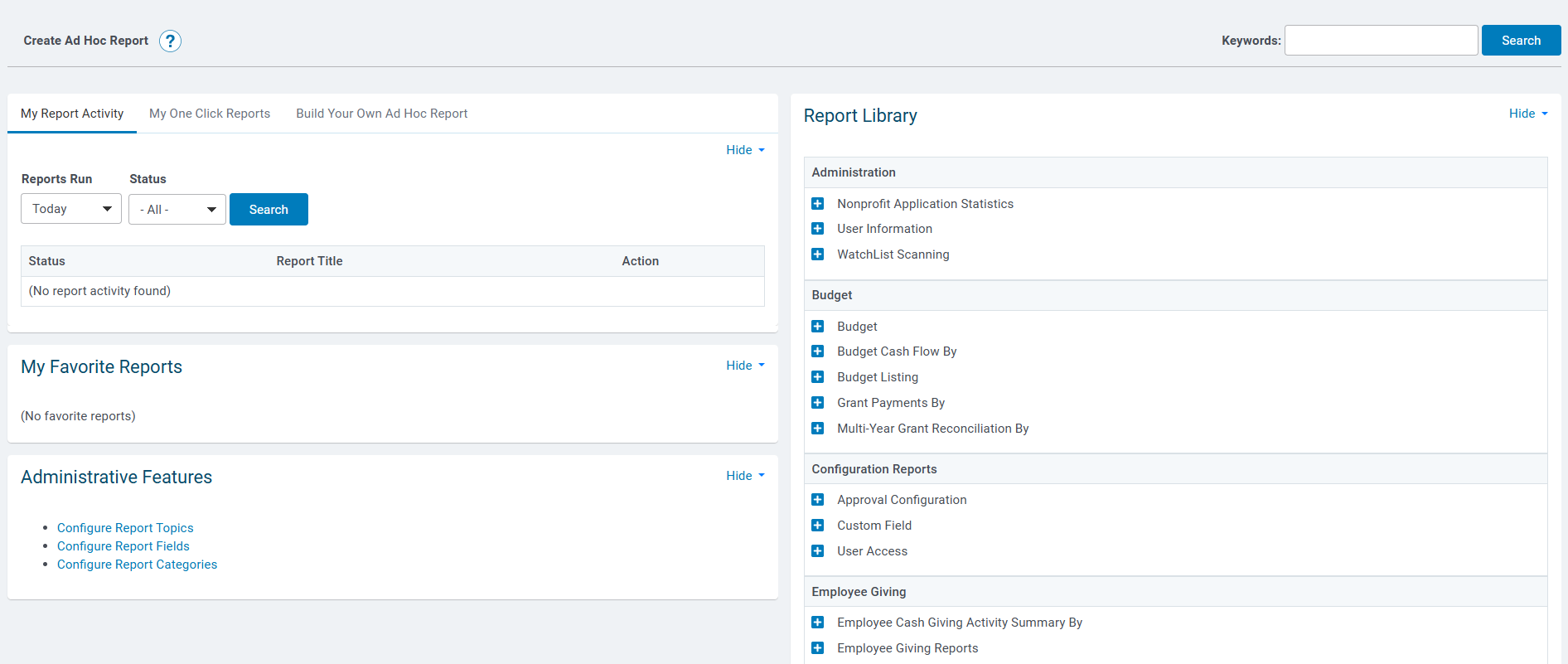This screenshot has height=664, width=1568.
Task: Hide the Report Library panel
Action: tap(1528, 114)
